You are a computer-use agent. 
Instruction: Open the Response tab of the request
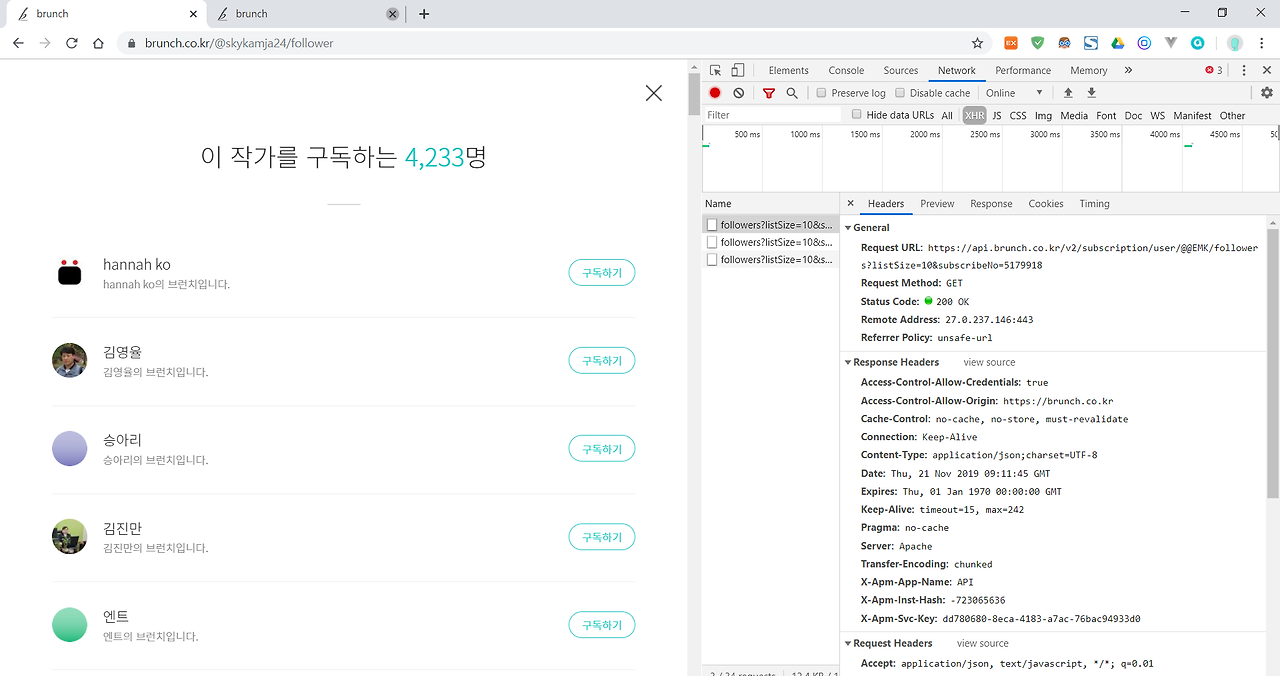click(991, 203)
